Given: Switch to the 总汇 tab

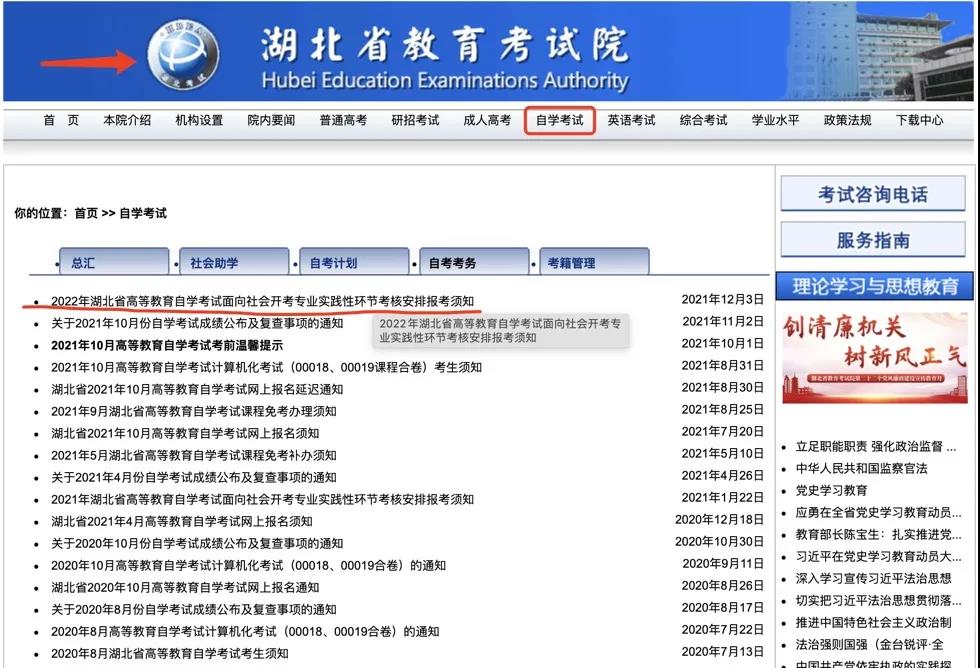Looking at the screenshot, I should click(114, 262).
